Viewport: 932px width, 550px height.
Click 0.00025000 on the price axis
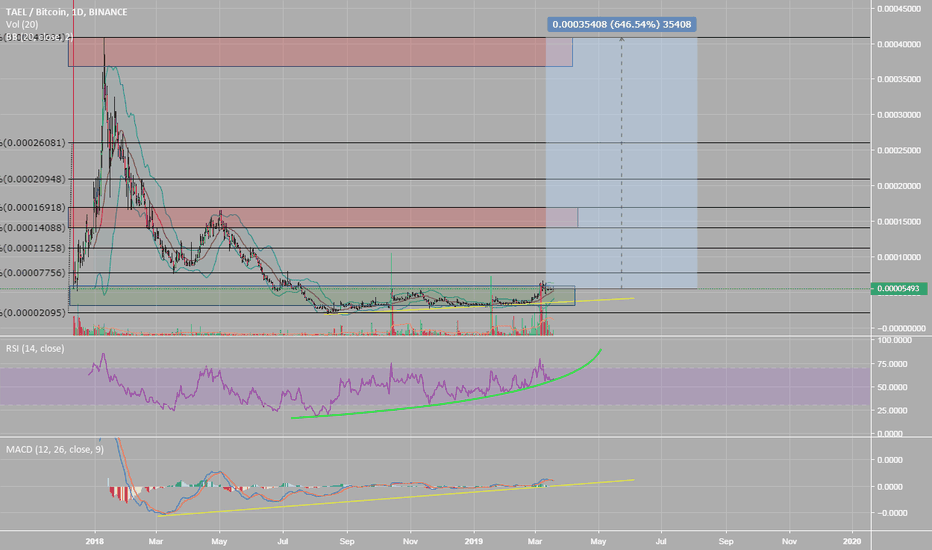click(x=899, y=150)
